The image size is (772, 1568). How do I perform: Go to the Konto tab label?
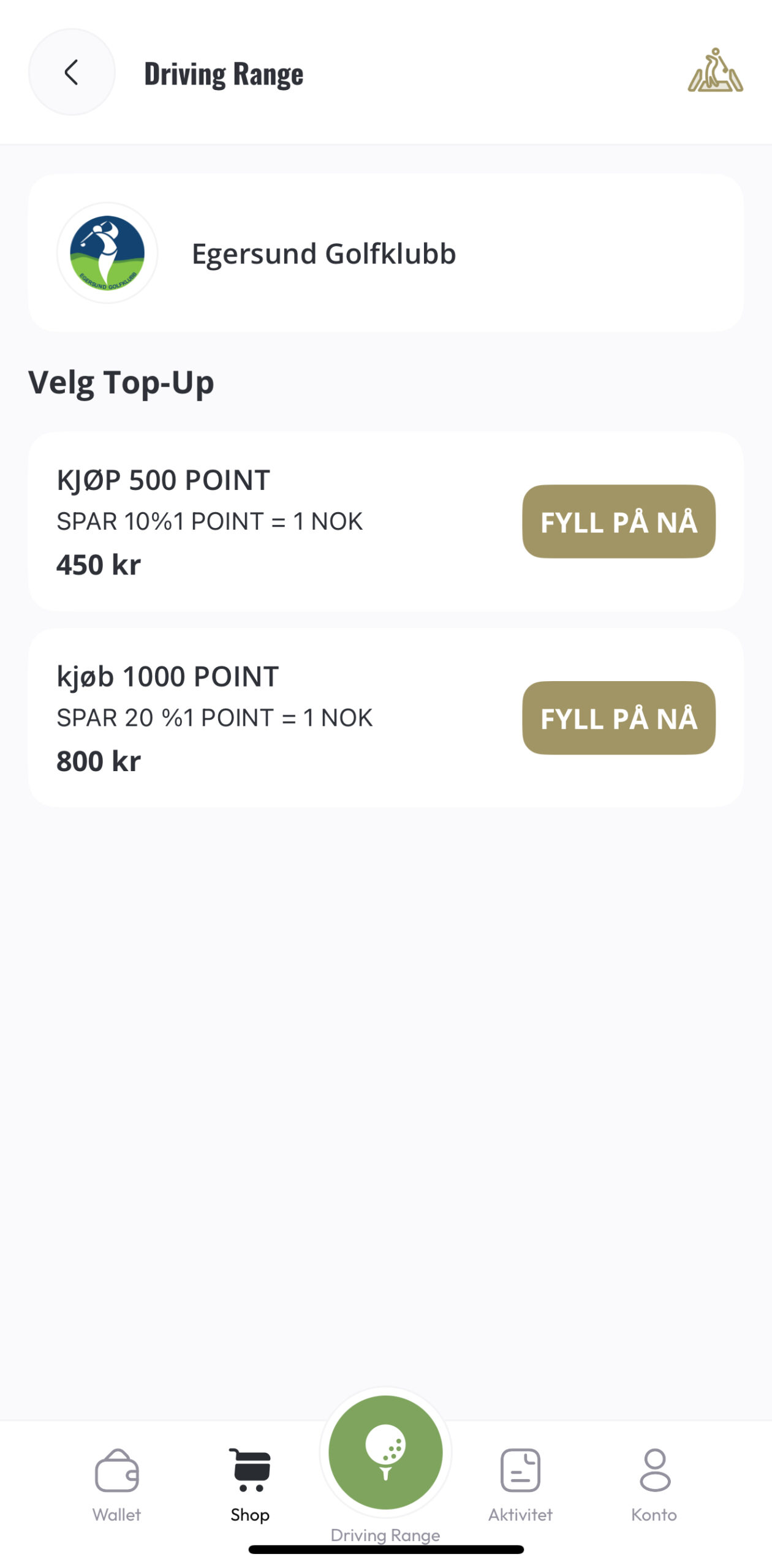point(654,1515)
